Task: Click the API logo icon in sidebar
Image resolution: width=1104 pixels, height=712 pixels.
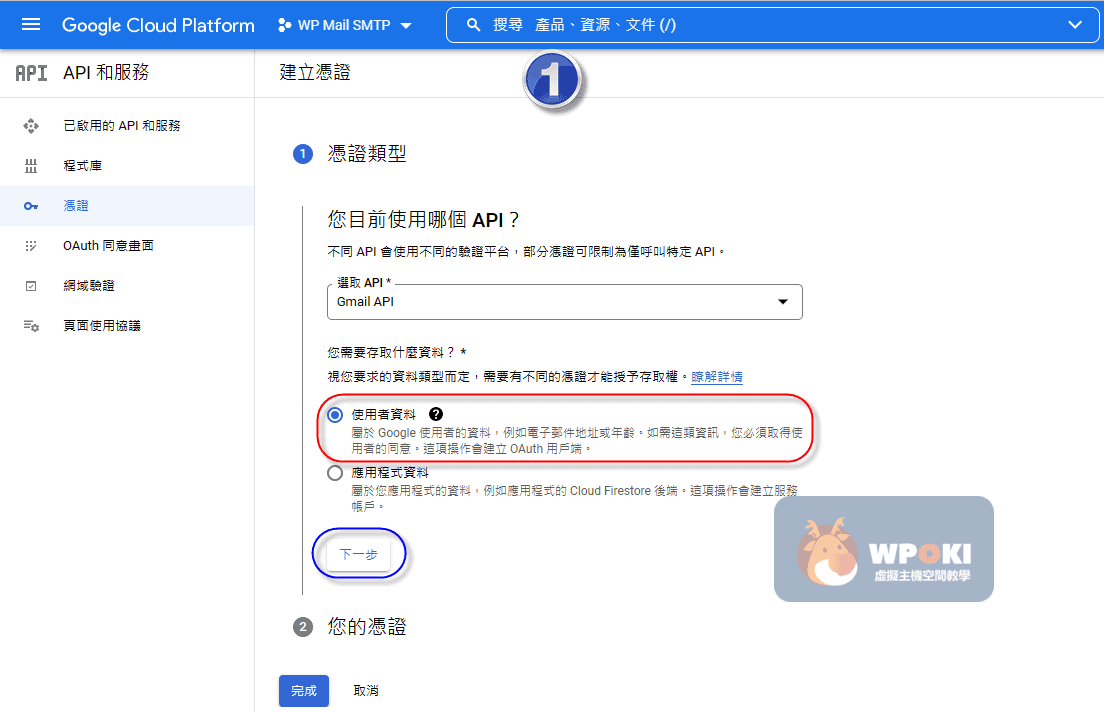Action: (31, 73)
